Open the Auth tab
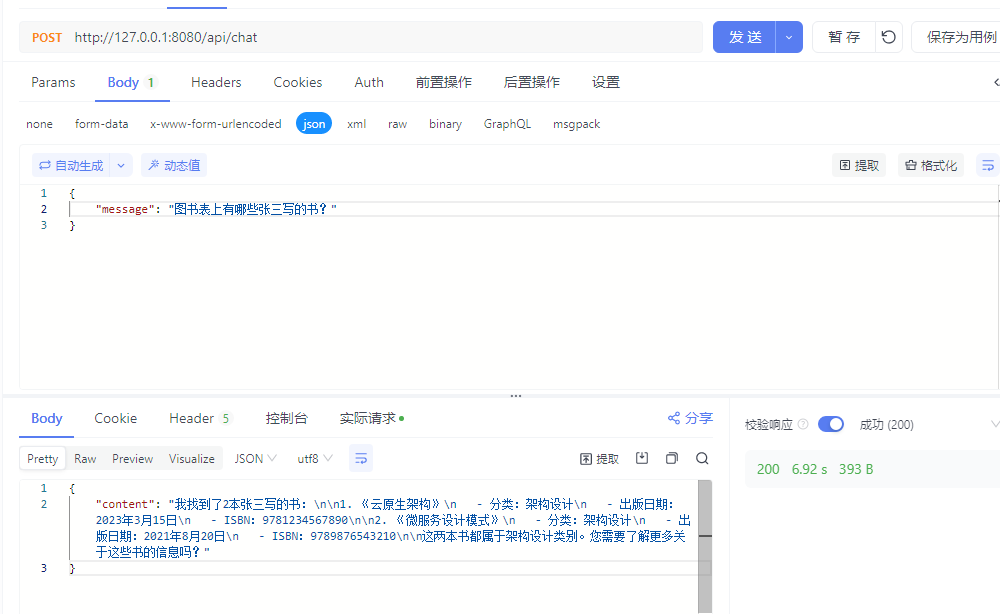Image resolution: width=1000 pixels, height=614 pixels. (369, 82)
